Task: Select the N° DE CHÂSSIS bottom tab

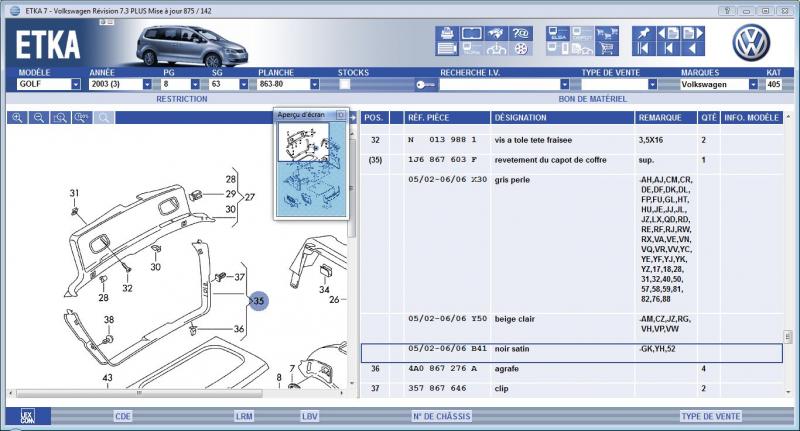Action: tap(441, 416)
